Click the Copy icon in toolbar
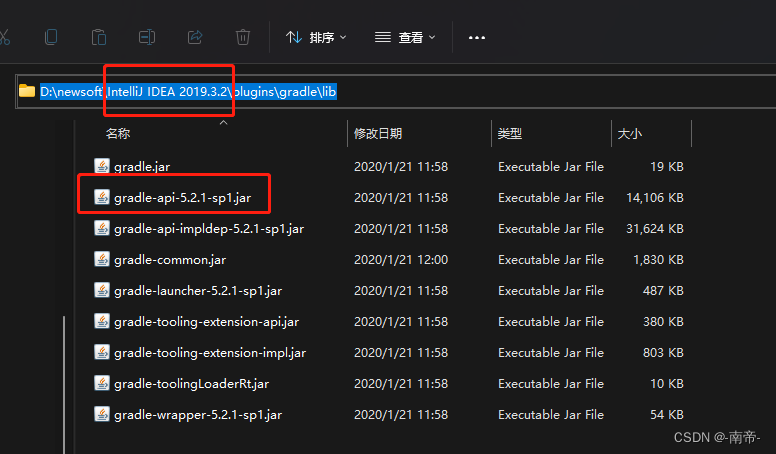776x454 pixels. (51, 37)
